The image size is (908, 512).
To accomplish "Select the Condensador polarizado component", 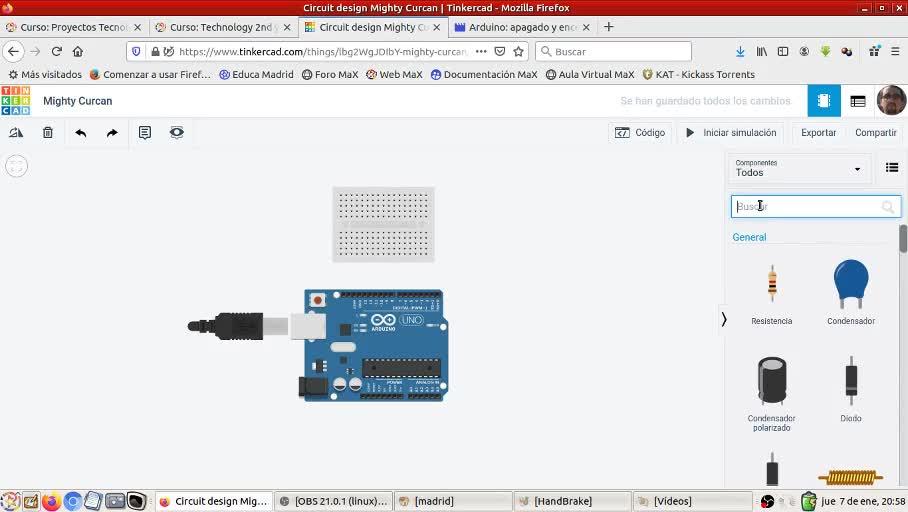I will tap(771, 394).
